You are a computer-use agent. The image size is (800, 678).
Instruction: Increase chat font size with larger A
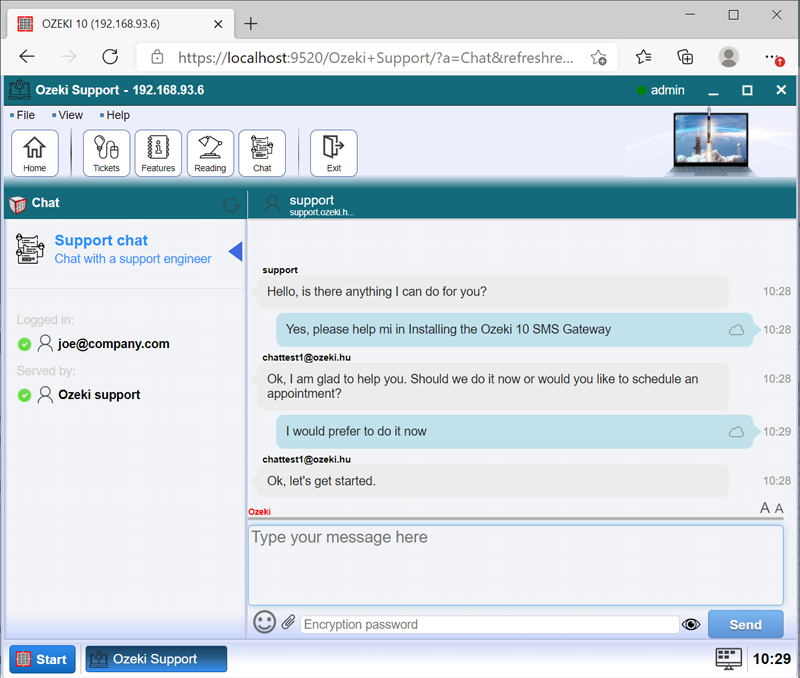click(x=765, y=509)
